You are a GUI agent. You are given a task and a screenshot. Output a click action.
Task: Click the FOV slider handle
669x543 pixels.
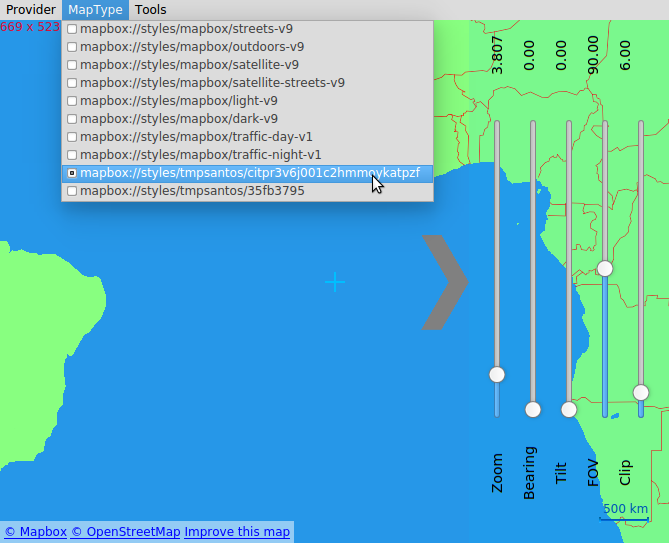(x=605, y=269)
